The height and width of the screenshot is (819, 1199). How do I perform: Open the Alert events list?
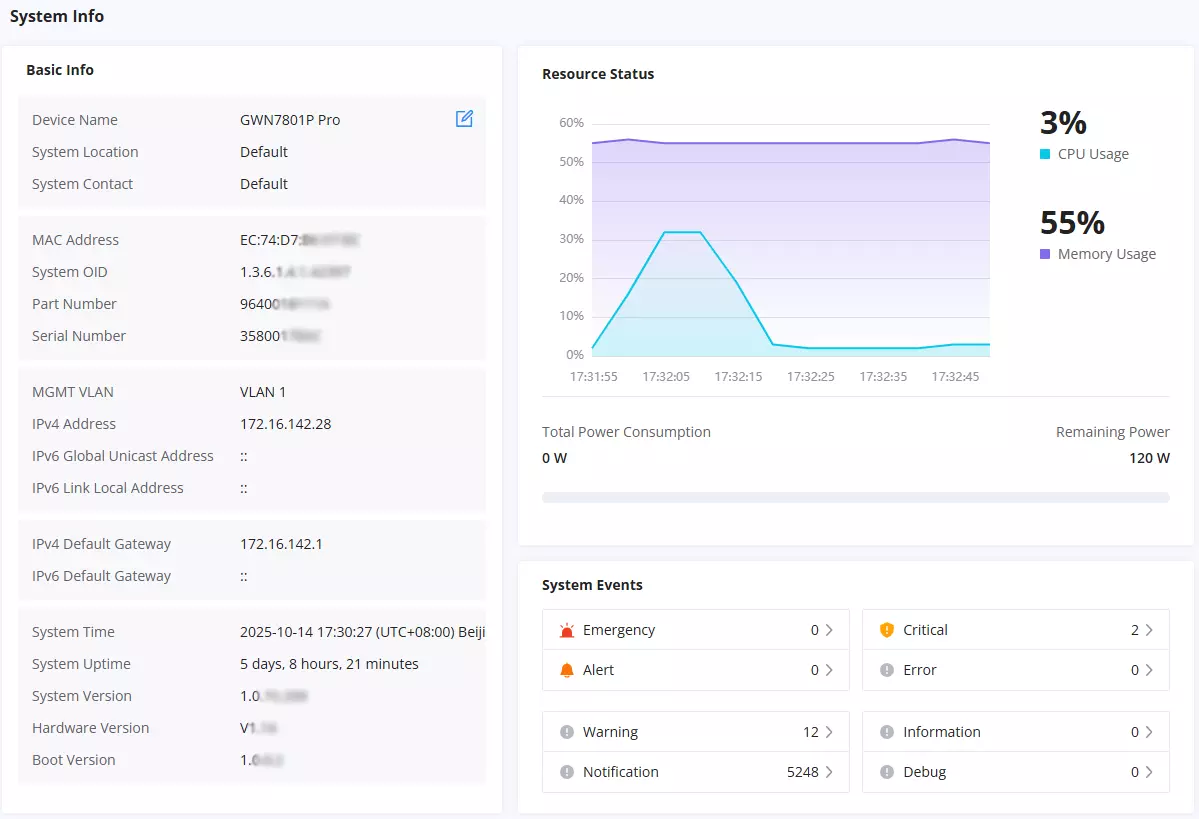696,670
